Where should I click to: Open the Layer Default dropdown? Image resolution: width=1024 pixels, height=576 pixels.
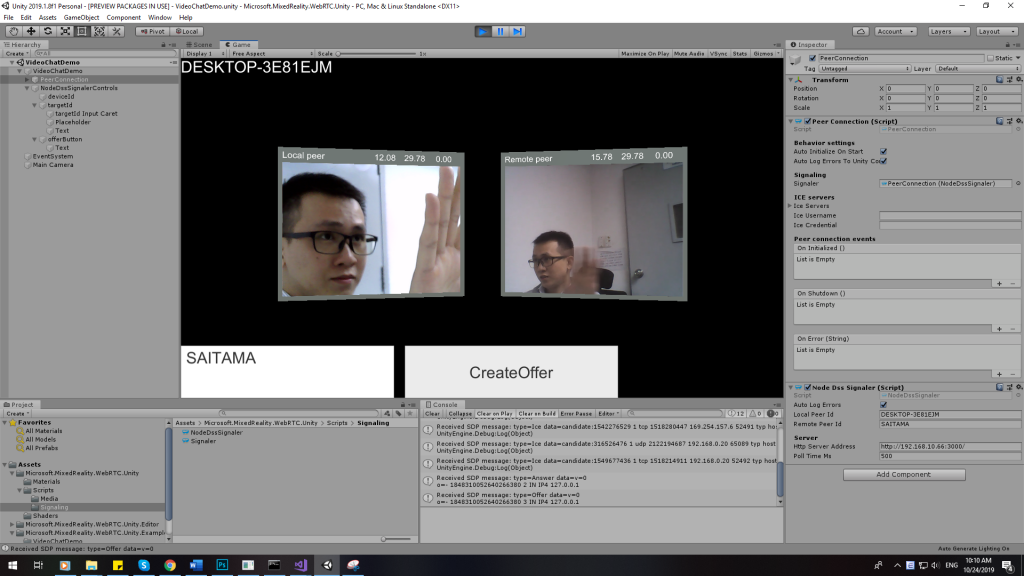coord(978,69)
